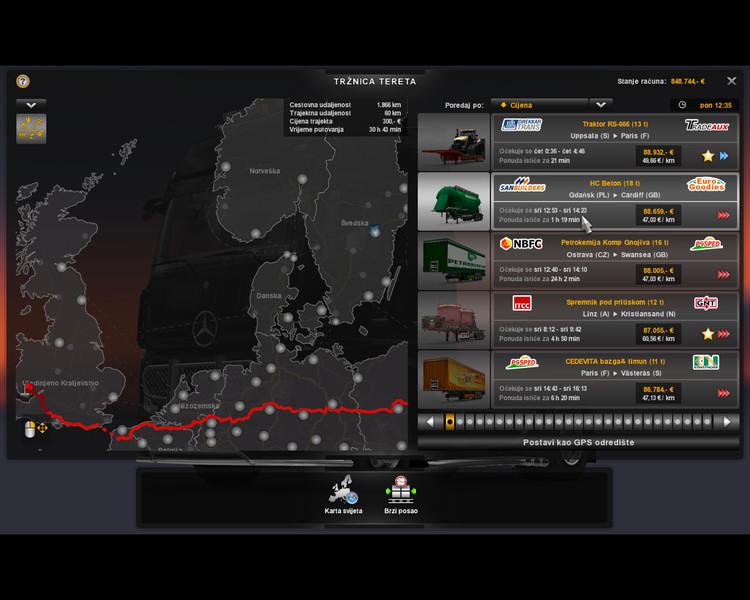
Task: Open Karta svijeta world map
Action: tap(344, 496)
